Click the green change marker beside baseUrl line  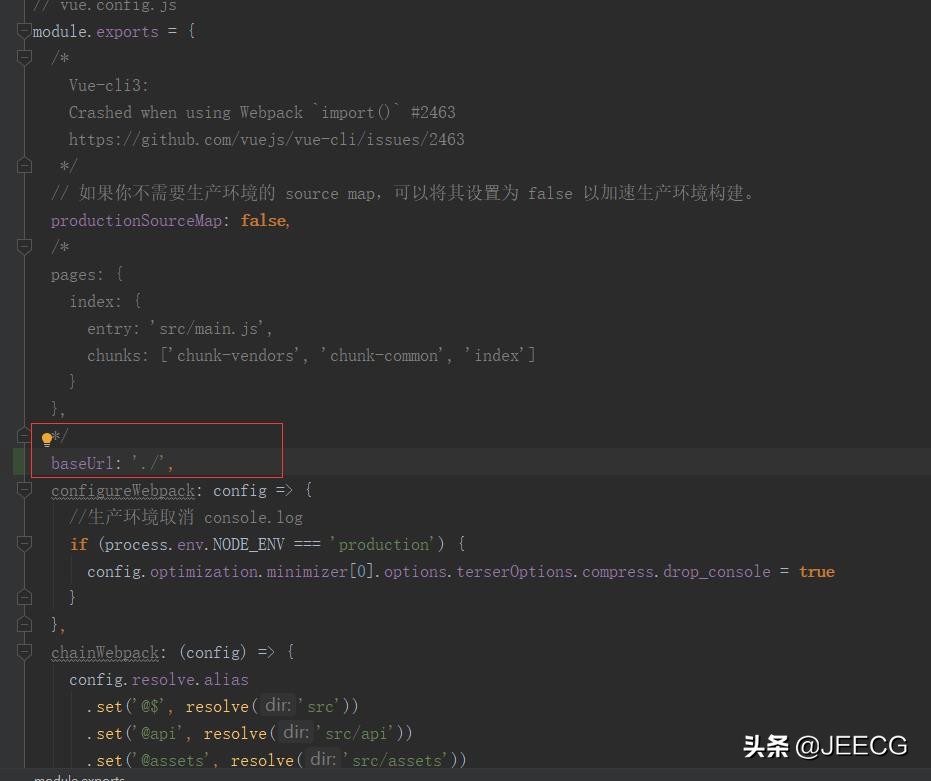(18, 462)
